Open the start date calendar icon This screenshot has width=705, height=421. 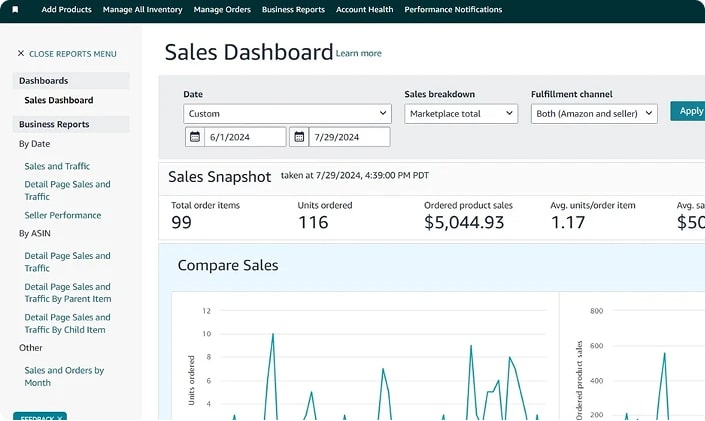195,137
